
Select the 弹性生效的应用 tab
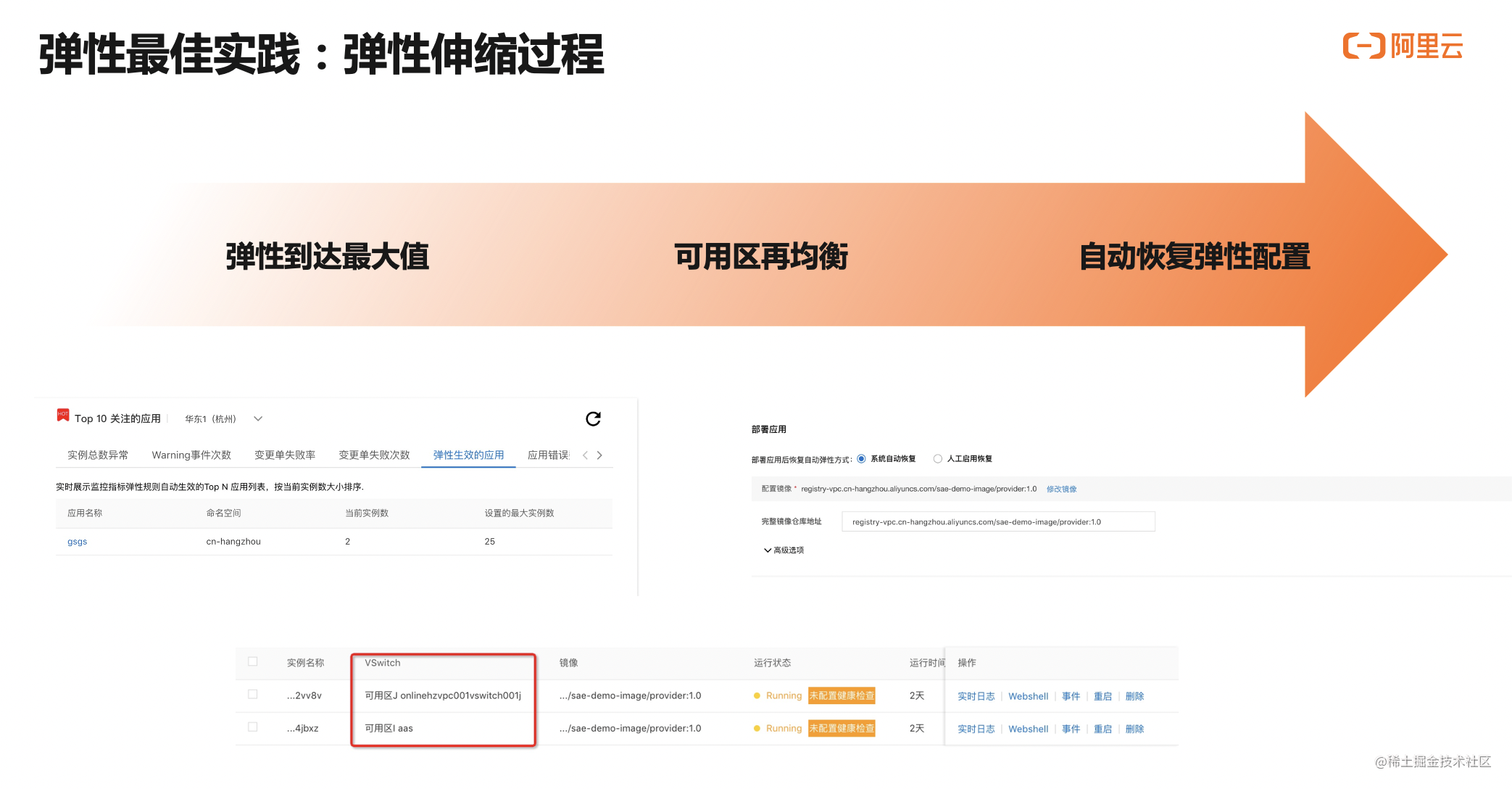(468, 455)
